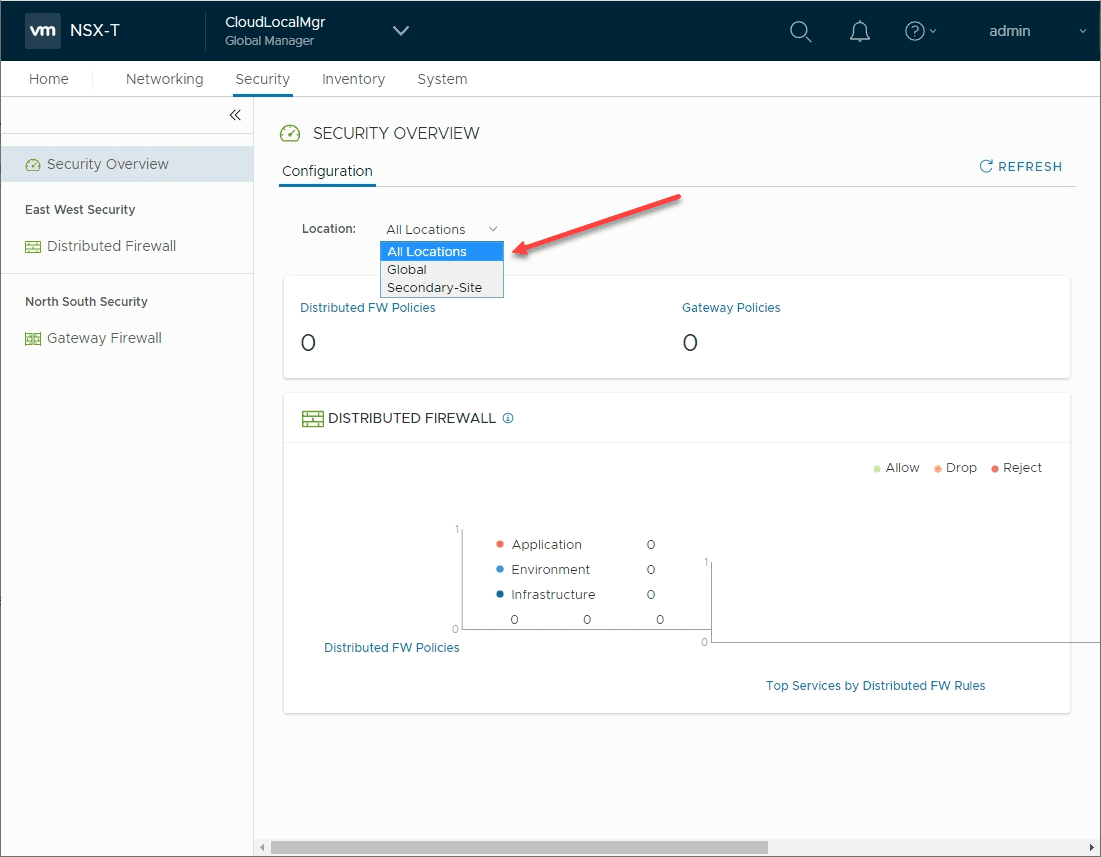The width and height of the screenshot is (1101, 857).
Task: Open Distributed Firewall in the sidebar
Action: click(x=111, y=246)
